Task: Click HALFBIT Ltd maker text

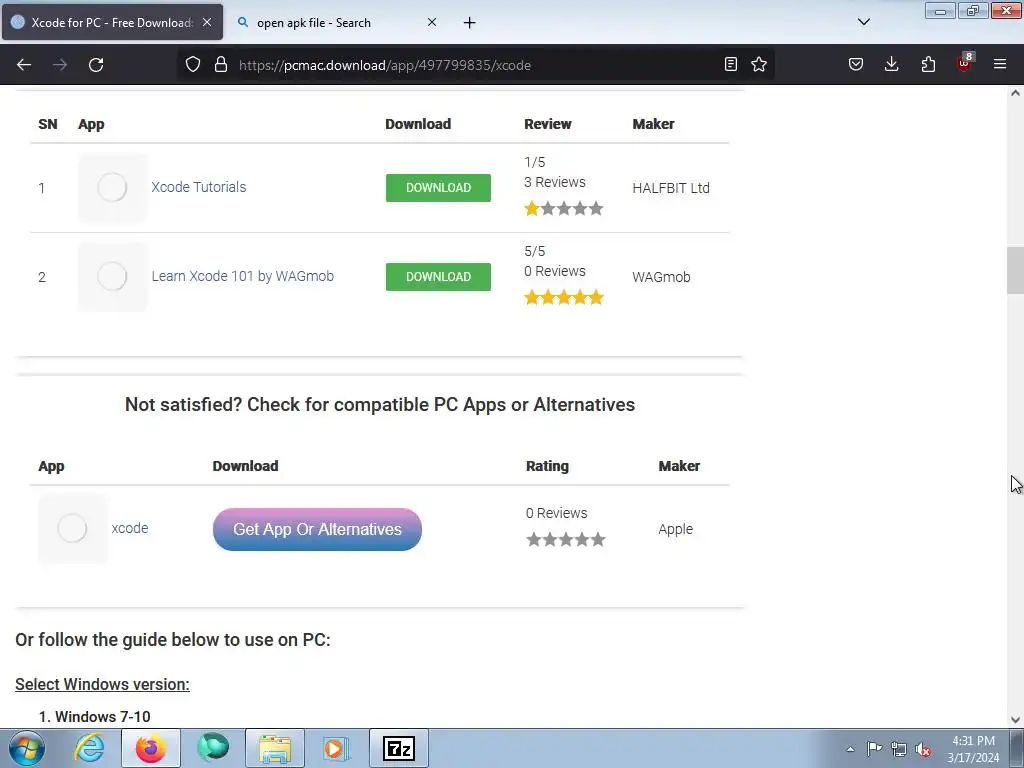Action: coord(671,188)
